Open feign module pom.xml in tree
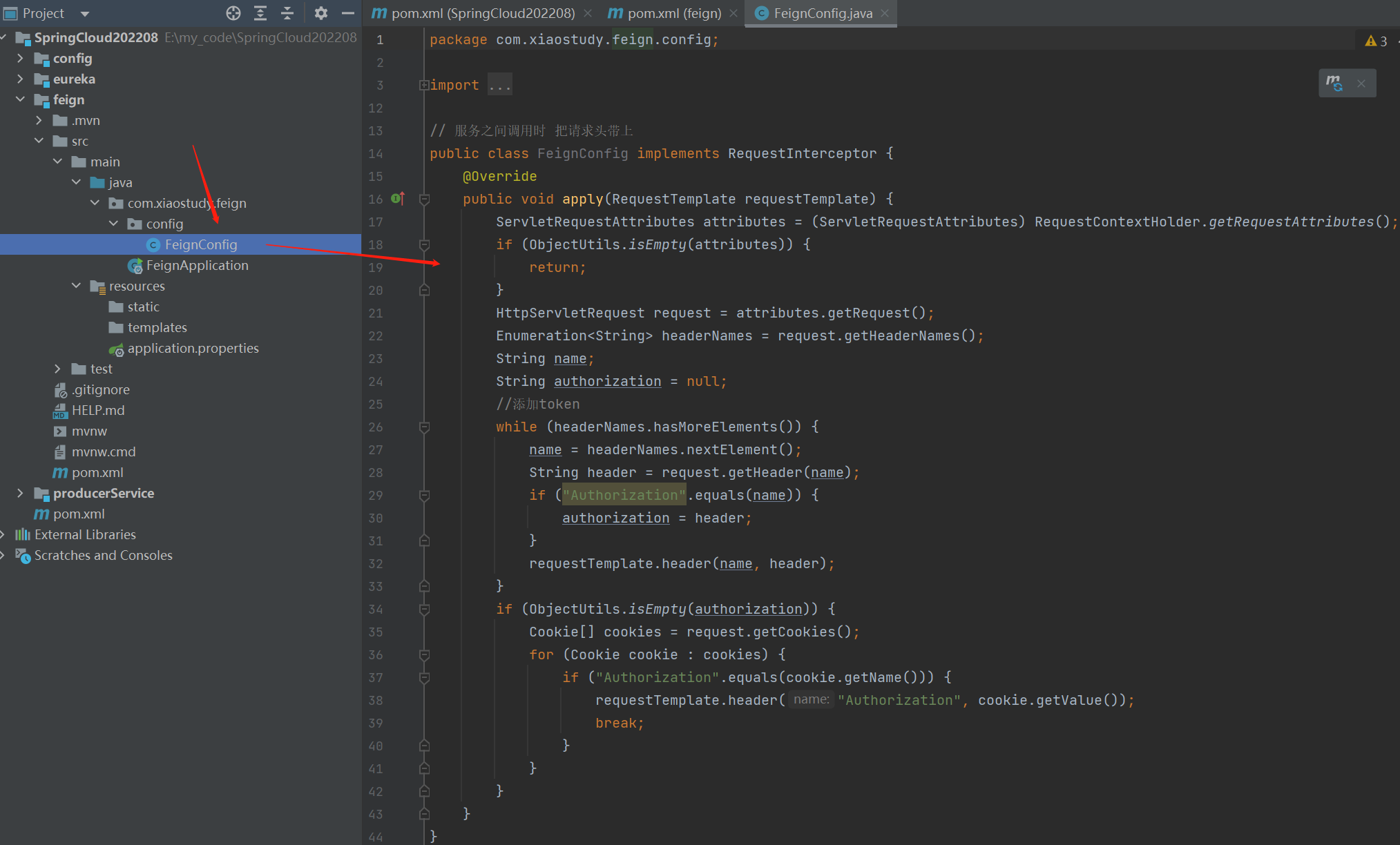Image resolution: width=1400 pixels, height=845 pixels. click(97, 472)
